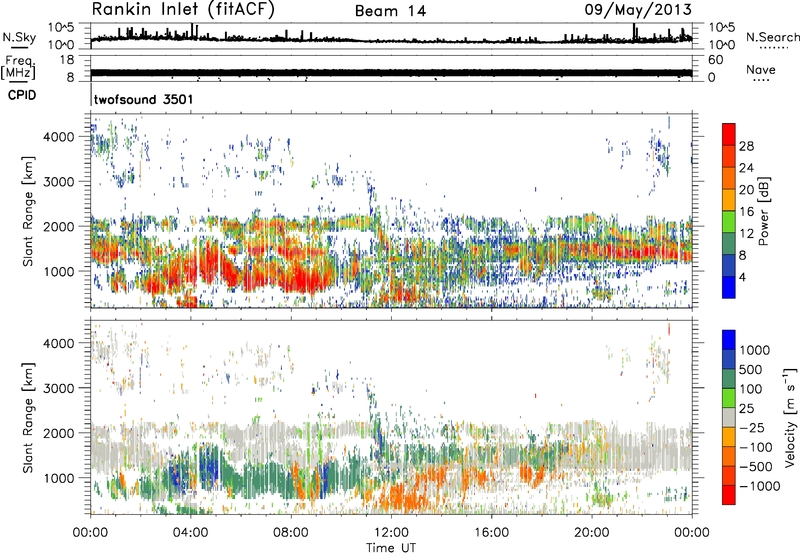Click the "16" label on power color bar
800x554 pixels.
point(746,212)
